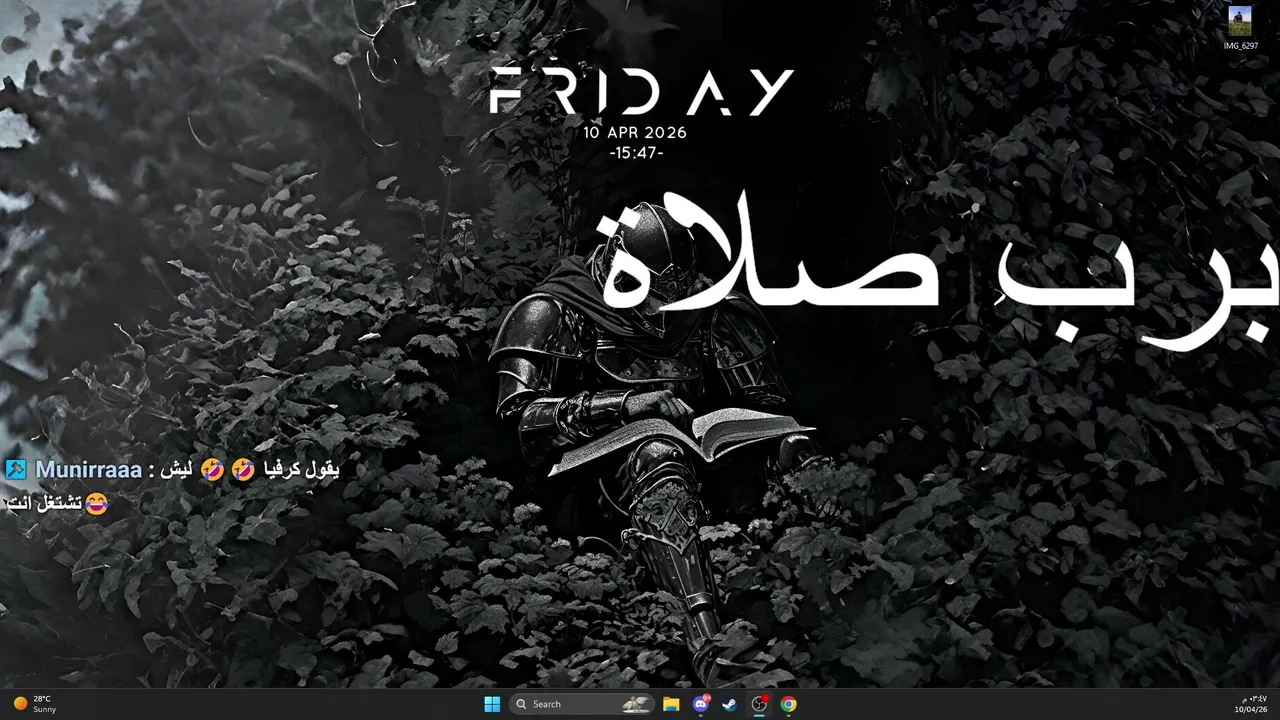Click the bird image inside Search box
Screen dimensions: 1280x720
[637, 704]
